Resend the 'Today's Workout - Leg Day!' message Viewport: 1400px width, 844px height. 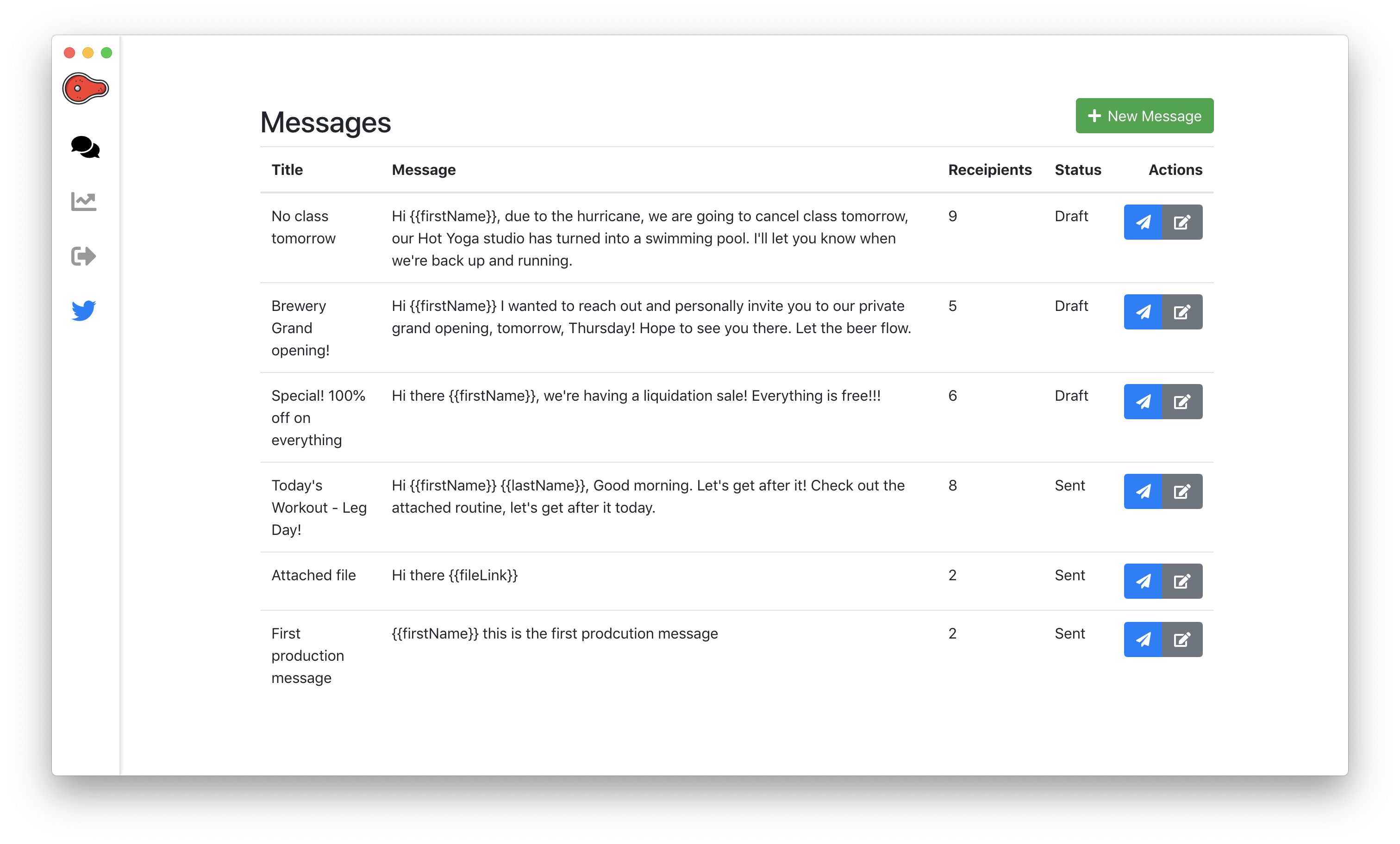click(x=1143, y=491)
